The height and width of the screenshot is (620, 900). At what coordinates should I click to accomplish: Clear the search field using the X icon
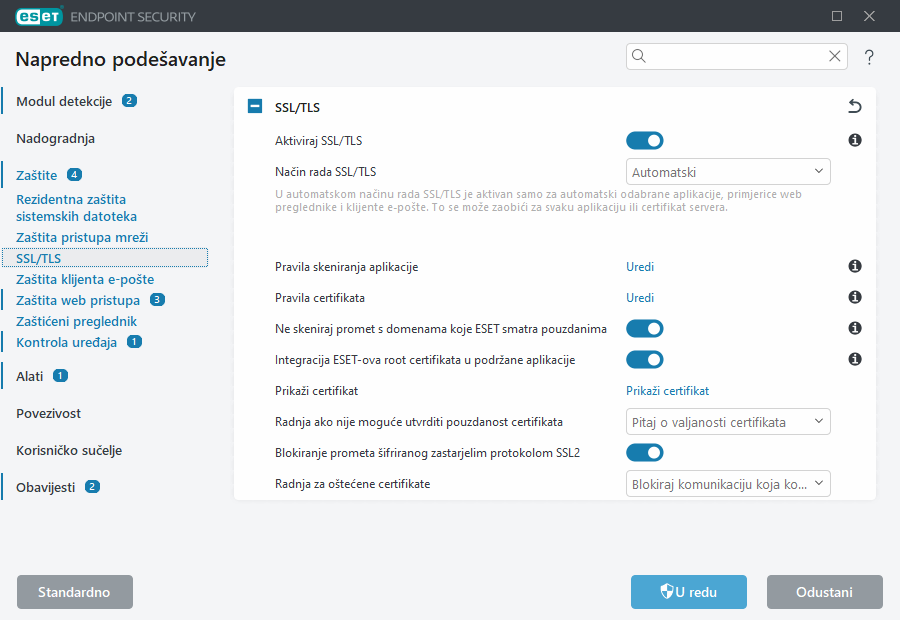tap(834, 57)
